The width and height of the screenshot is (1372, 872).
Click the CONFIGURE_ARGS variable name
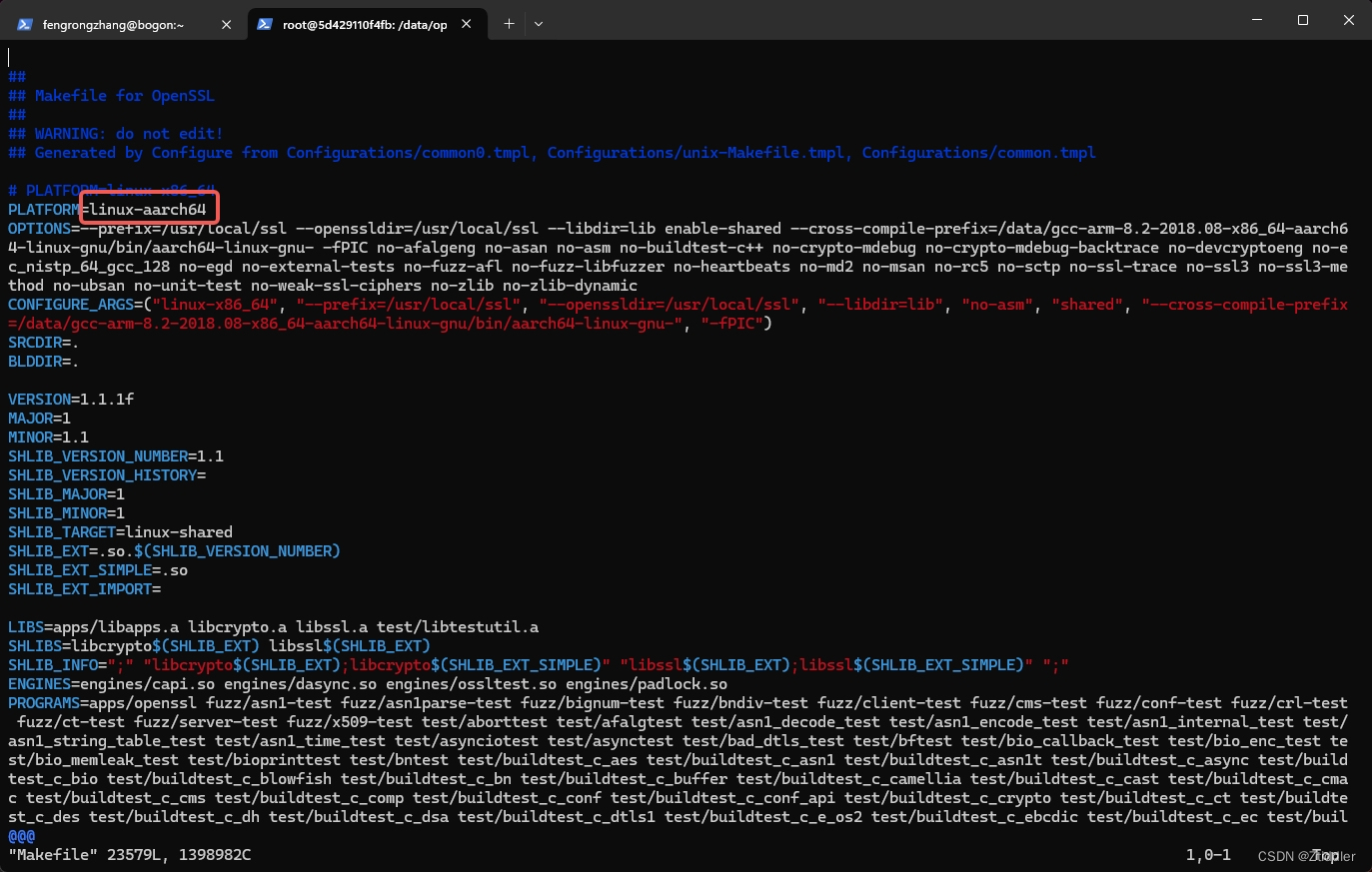(71, 305)
